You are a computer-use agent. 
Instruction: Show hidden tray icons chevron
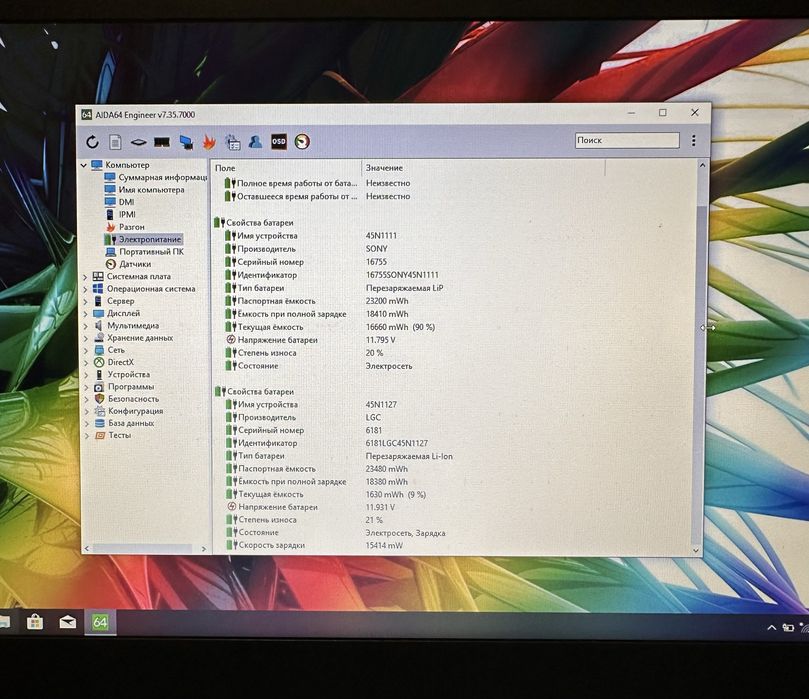click(x=772, y=627)
